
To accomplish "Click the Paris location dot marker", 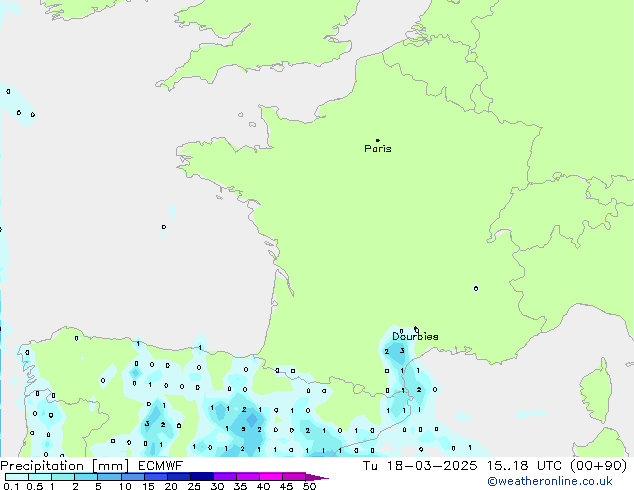I will click(x=378, y=140).
